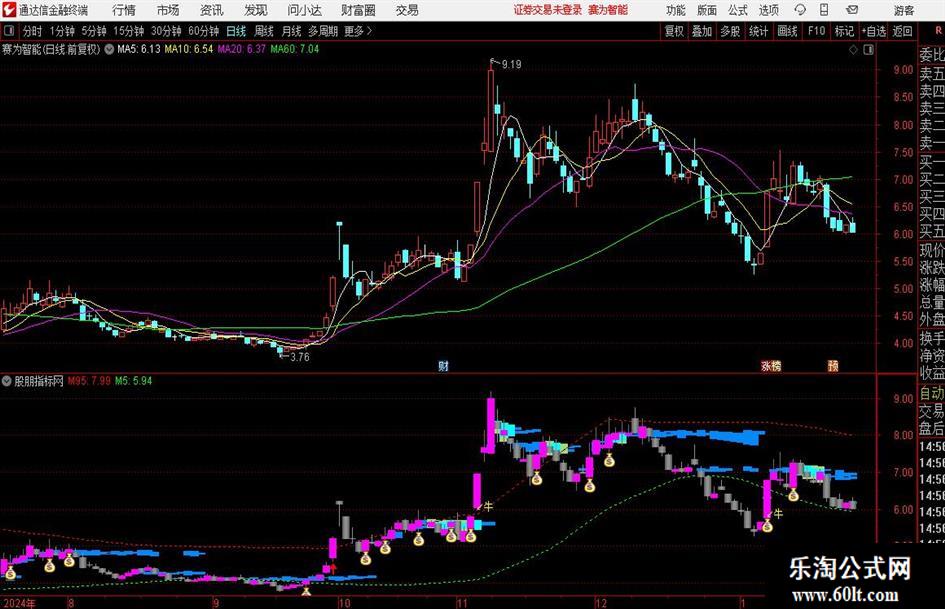Open the 功能 menu
The height and width of the screenshot is (609, 945).
tap(676, 10)
